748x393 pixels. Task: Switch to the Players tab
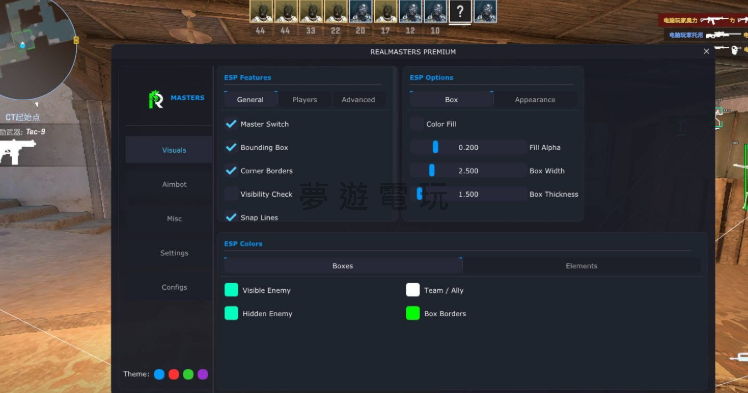pos(305,99)
